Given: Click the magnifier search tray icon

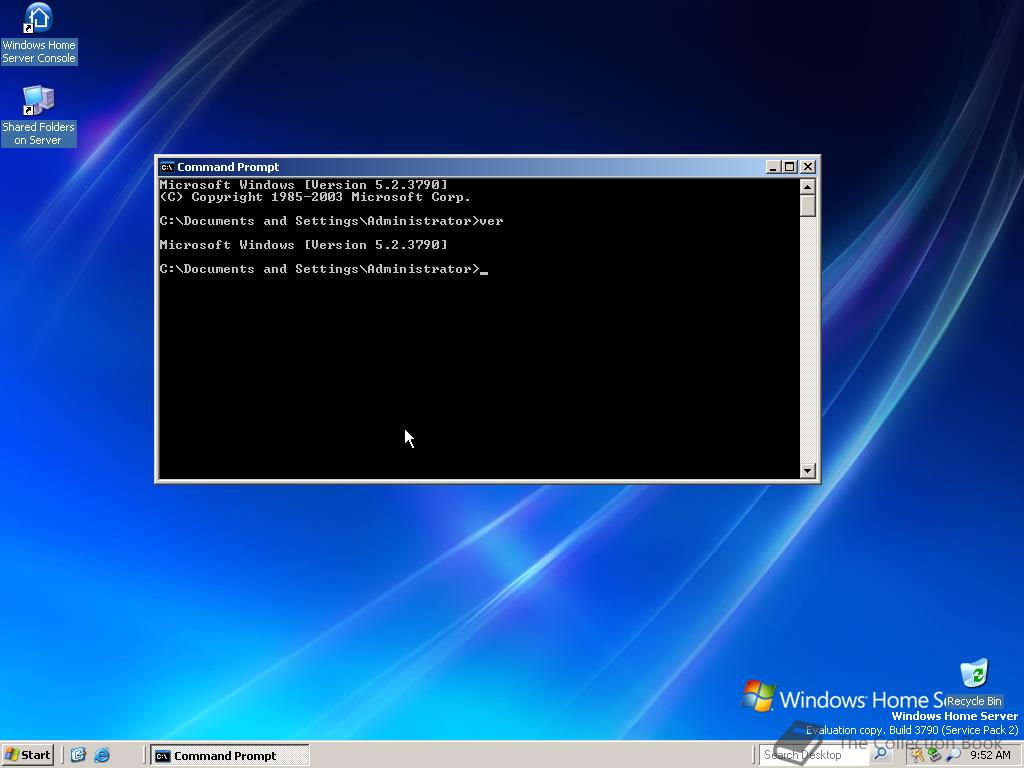Looking at the screenshot, I should coord(953,756).
